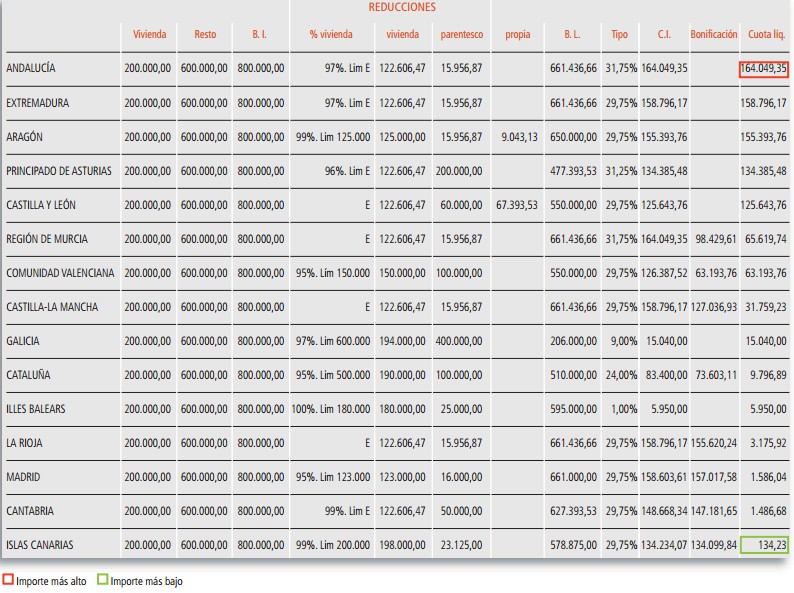794x593 pixels.
Task: Click the COMUNIDAD VALENCIANA row label
Action: [60, 273]
